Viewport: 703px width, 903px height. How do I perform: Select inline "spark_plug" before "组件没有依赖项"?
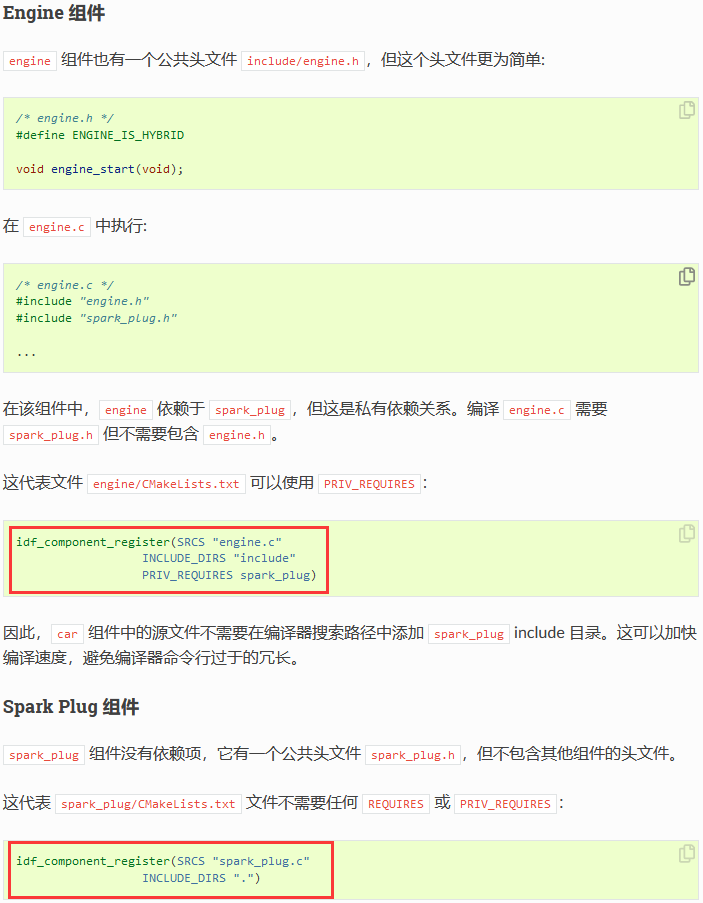click(x=44, y=755)
